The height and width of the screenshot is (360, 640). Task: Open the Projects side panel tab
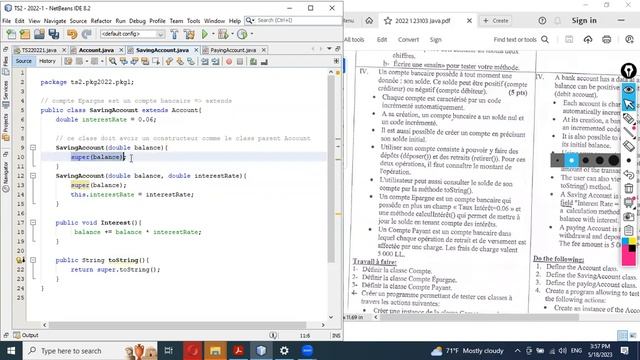tap(6, 127)
